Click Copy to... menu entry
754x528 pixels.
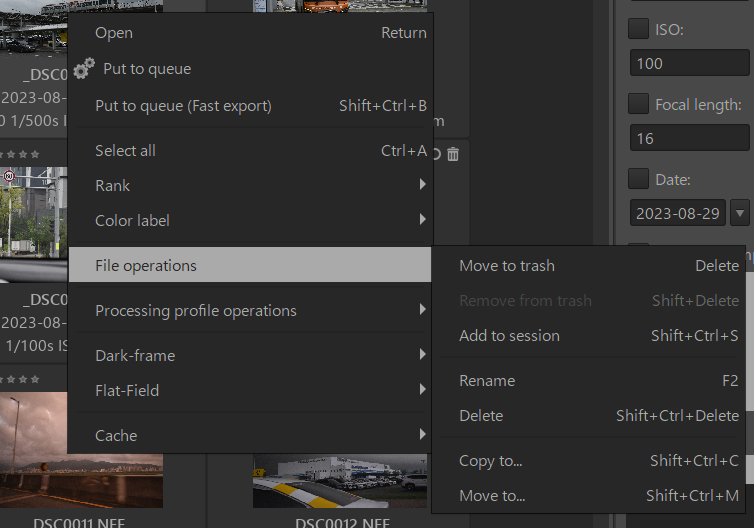590,460
